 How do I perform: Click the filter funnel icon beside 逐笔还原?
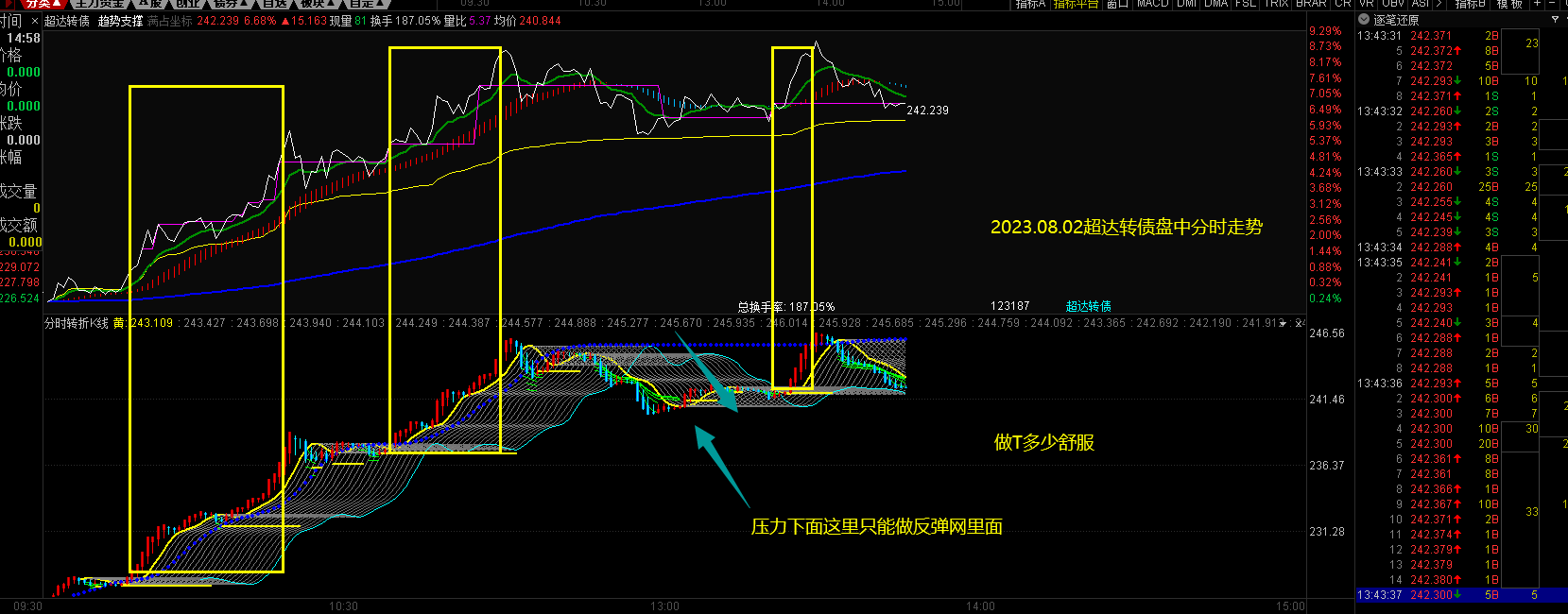click(x=1555, y=19)
